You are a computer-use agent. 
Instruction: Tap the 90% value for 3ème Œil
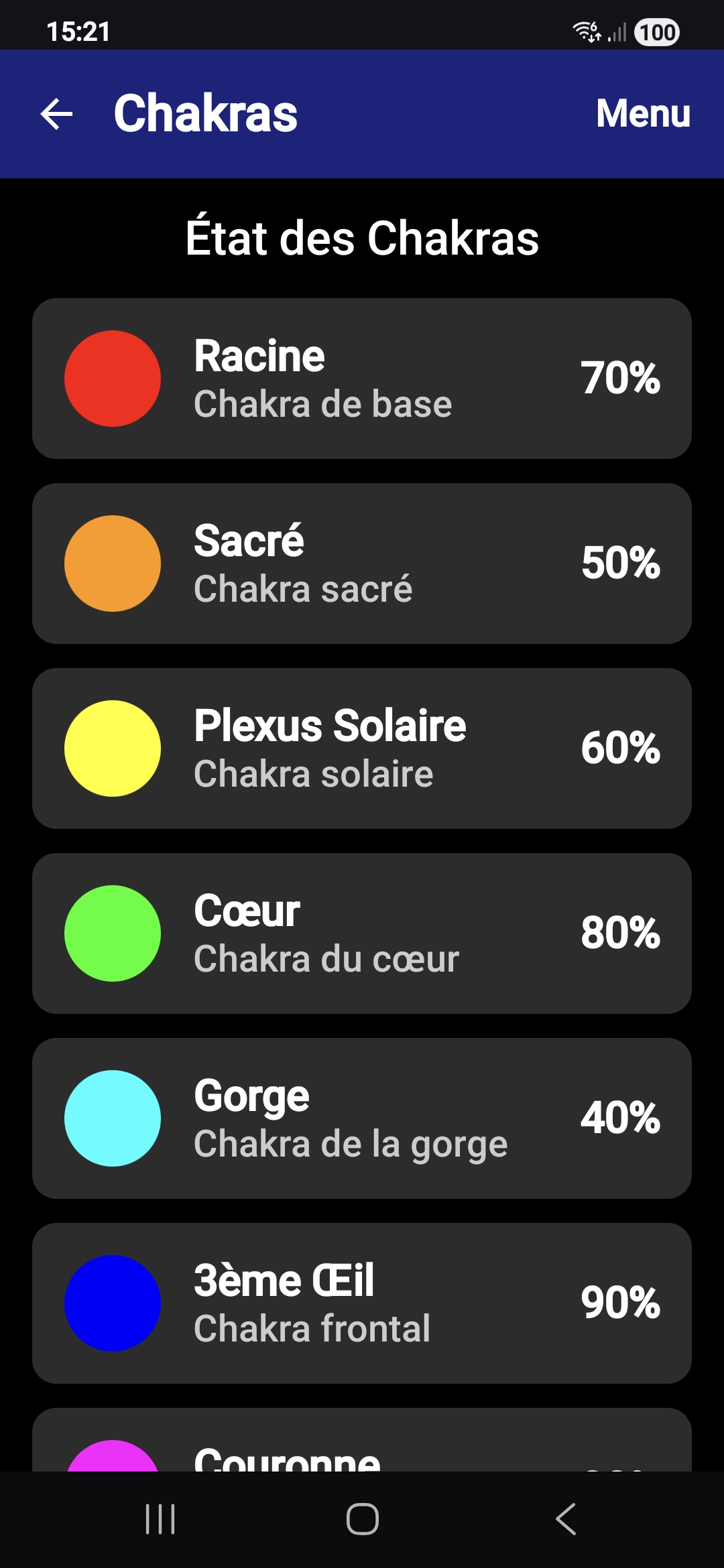pyautogui.click(x=620, y=1303)
